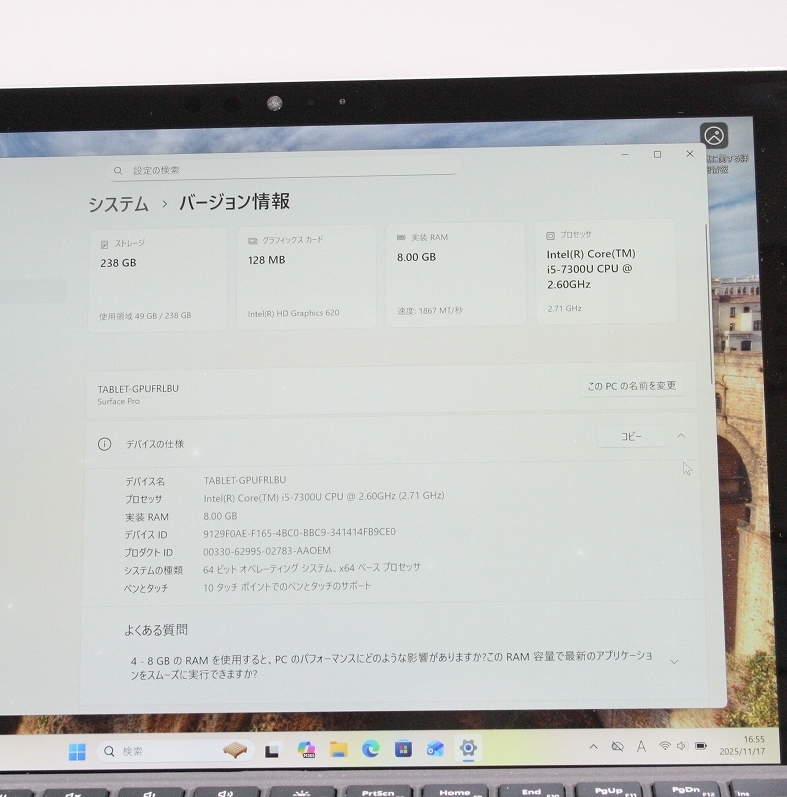Select the product ID 00330-62995-02783-AAOEM
This screenshot has width=787, height=797.
pyautogui.click(x=267, y=551)
